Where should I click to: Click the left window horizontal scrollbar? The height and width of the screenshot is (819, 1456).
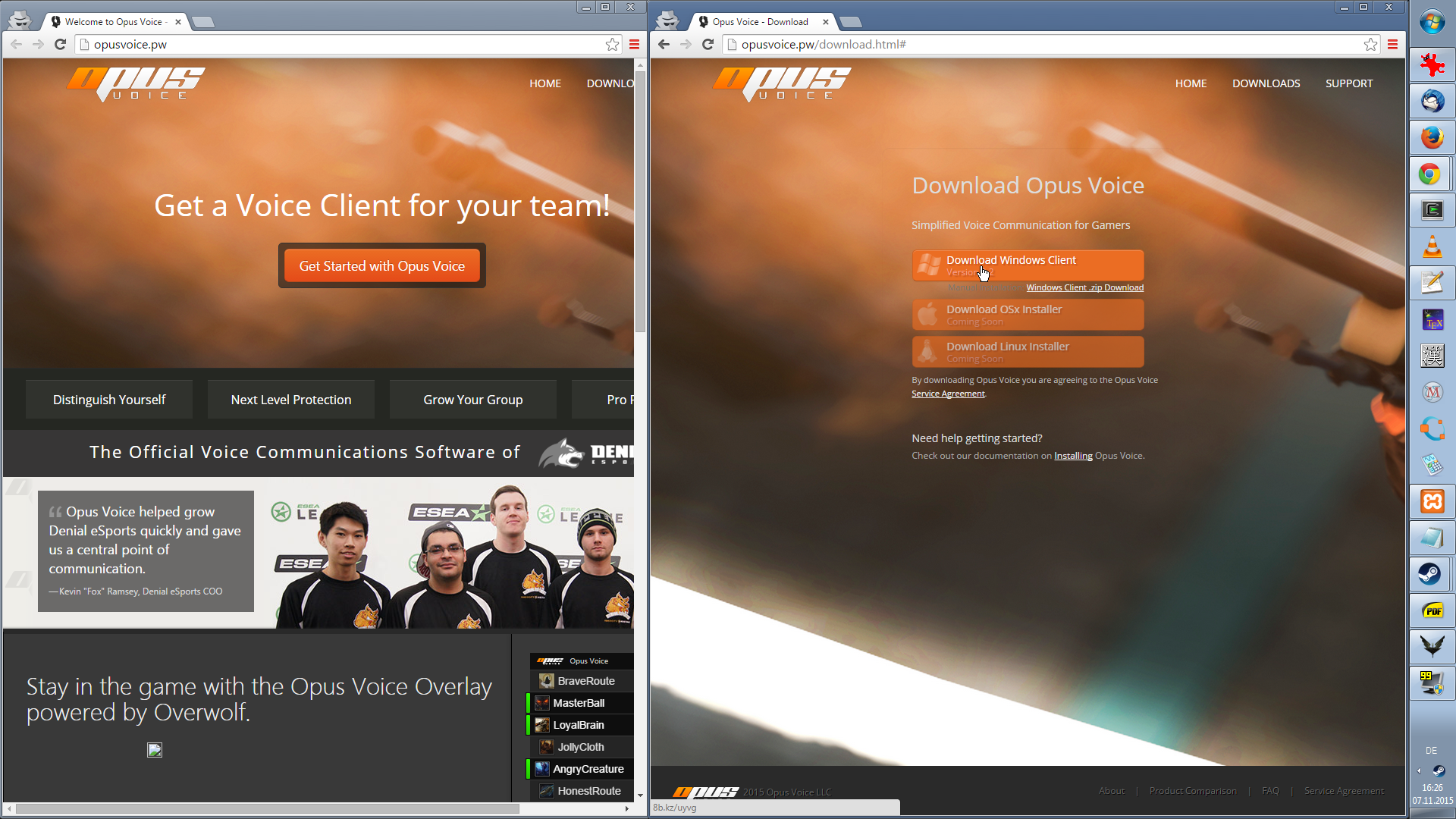(x=265, y=808)
